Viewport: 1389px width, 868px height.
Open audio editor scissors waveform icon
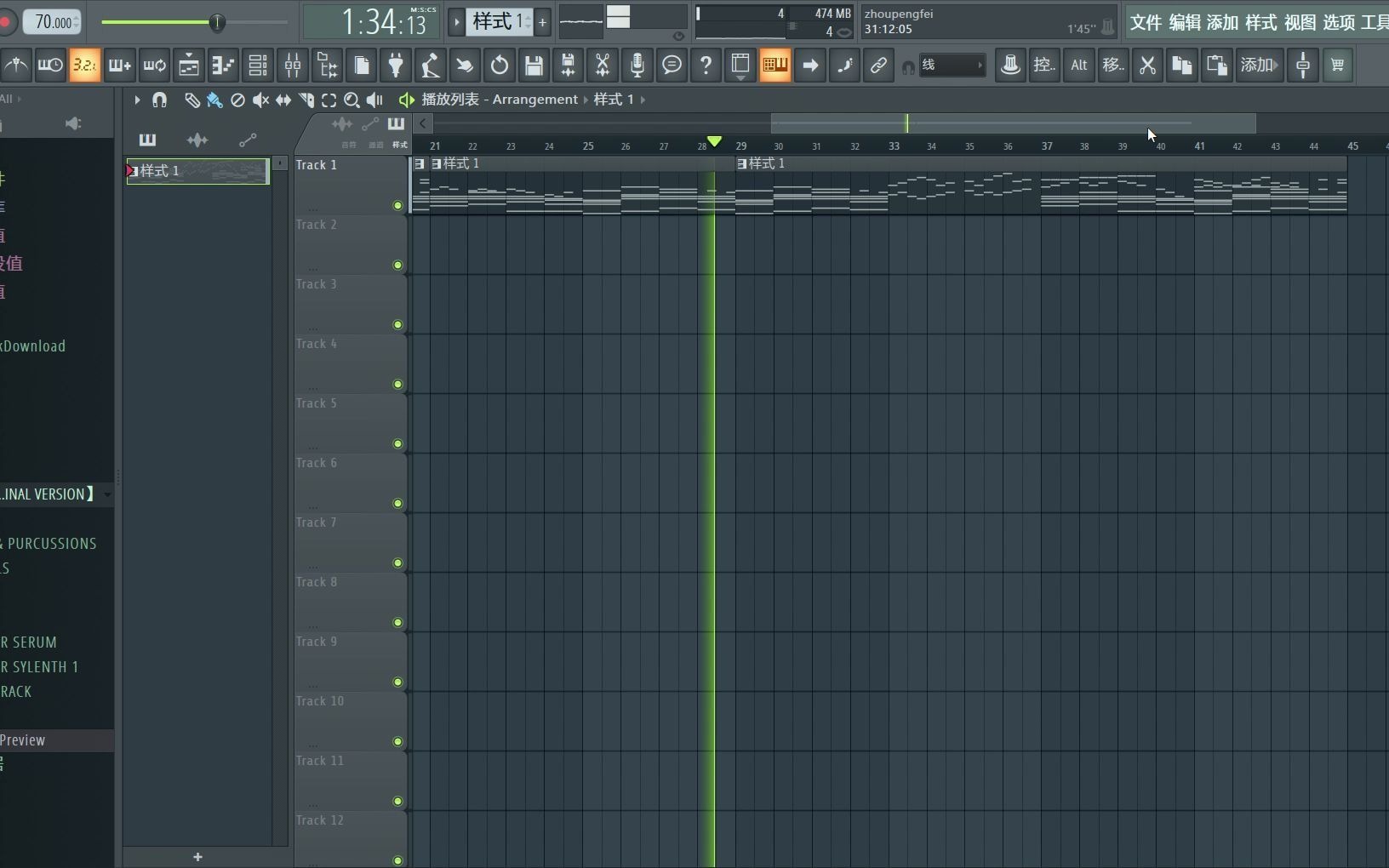603,65
